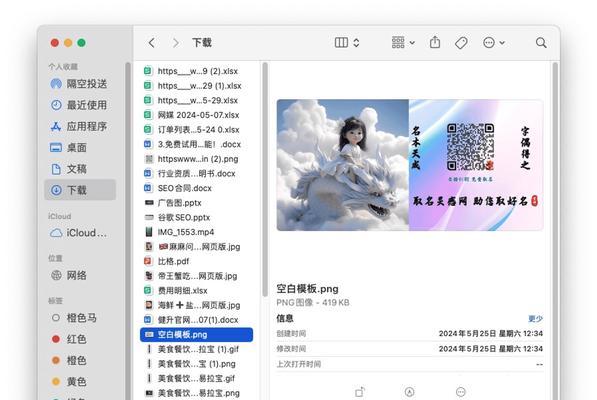
Task: Select the 橙色 tag
Action: (x=80, y=360)
